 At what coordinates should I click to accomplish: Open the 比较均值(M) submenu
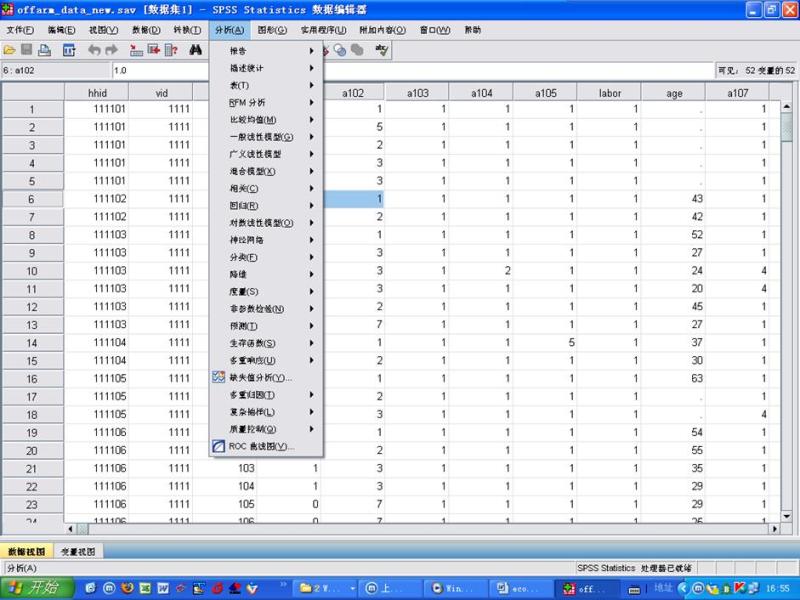pyautogui.click(x=266, y=119)
